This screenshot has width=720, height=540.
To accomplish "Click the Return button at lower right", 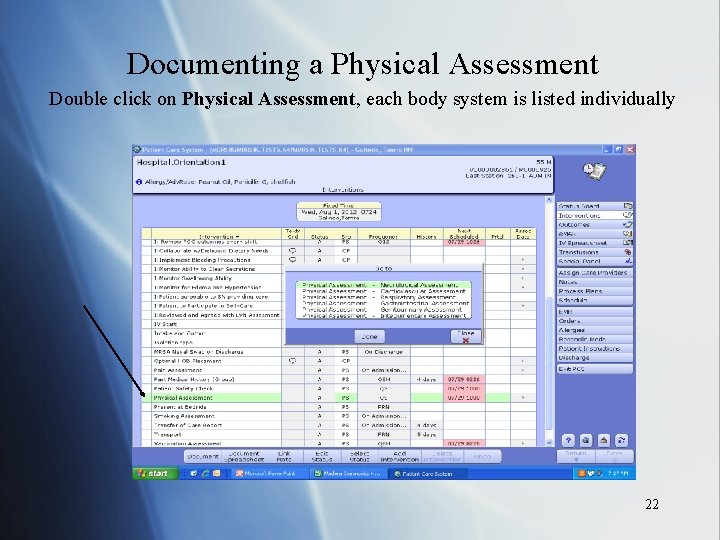I will point(576,456).
